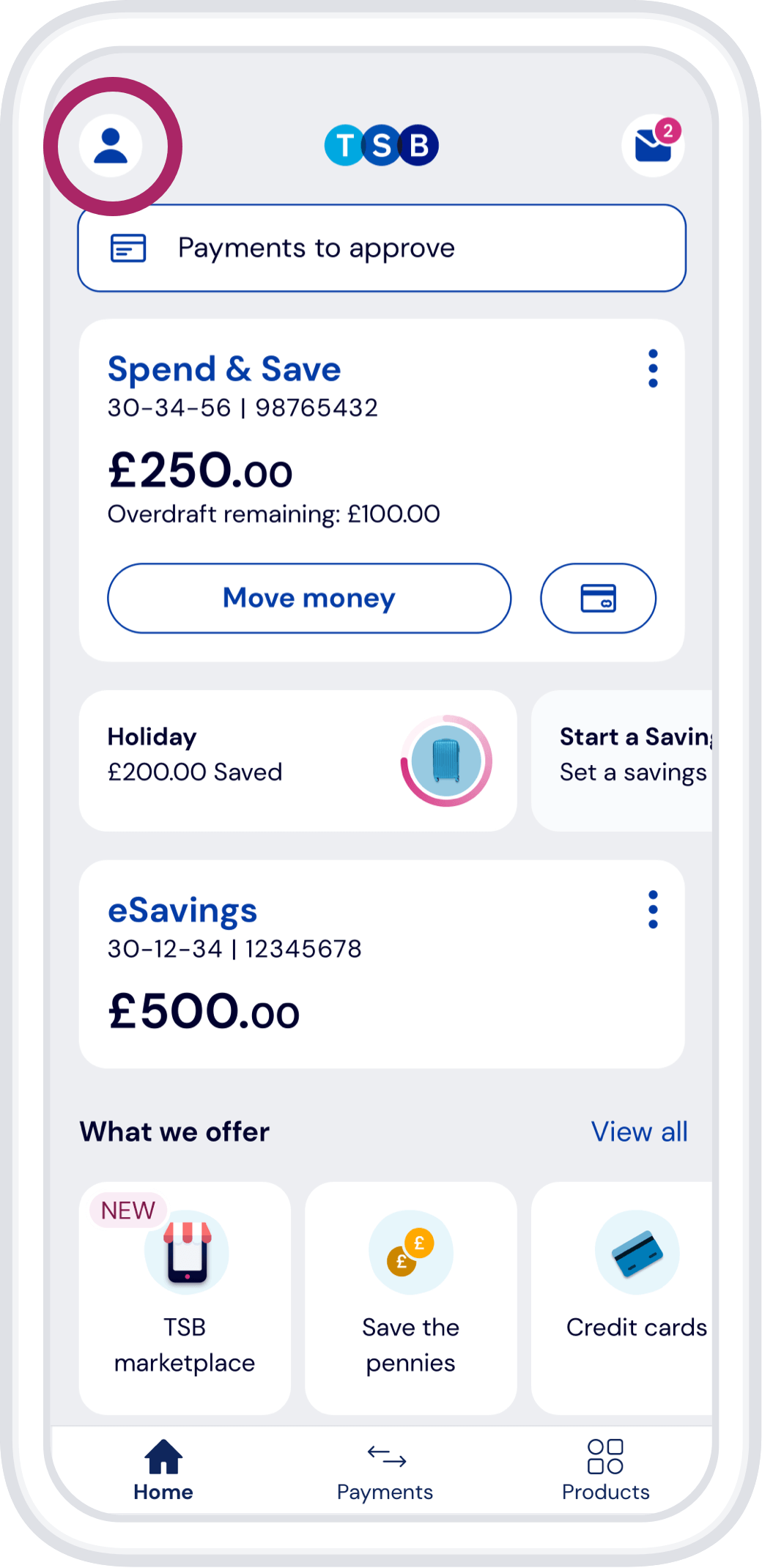Open the eSavings £500.00 account card
The height and width of the screenshot is (1568, 762).
382,964
